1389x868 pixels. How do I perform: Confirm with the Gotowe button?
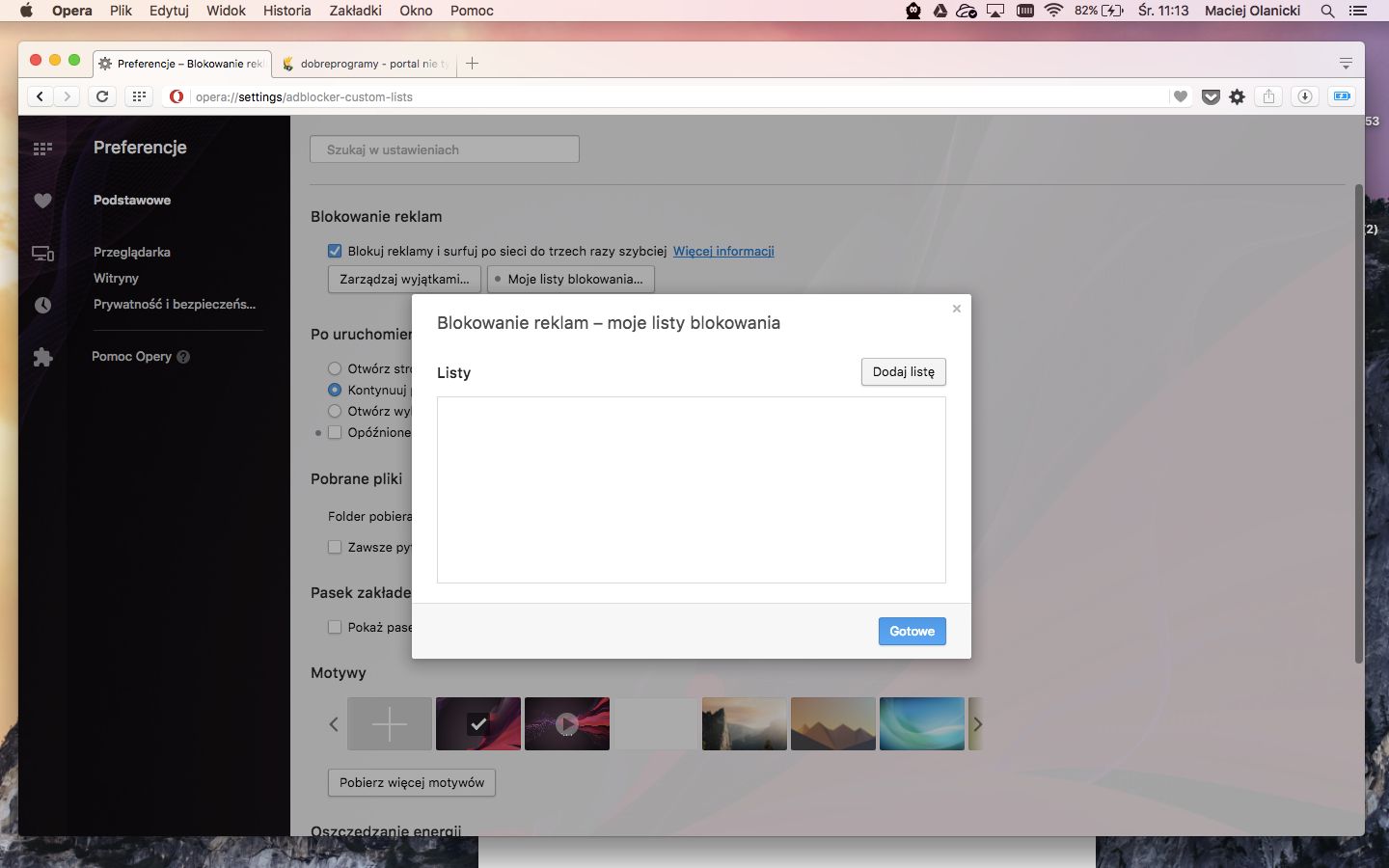pos(912,632)
